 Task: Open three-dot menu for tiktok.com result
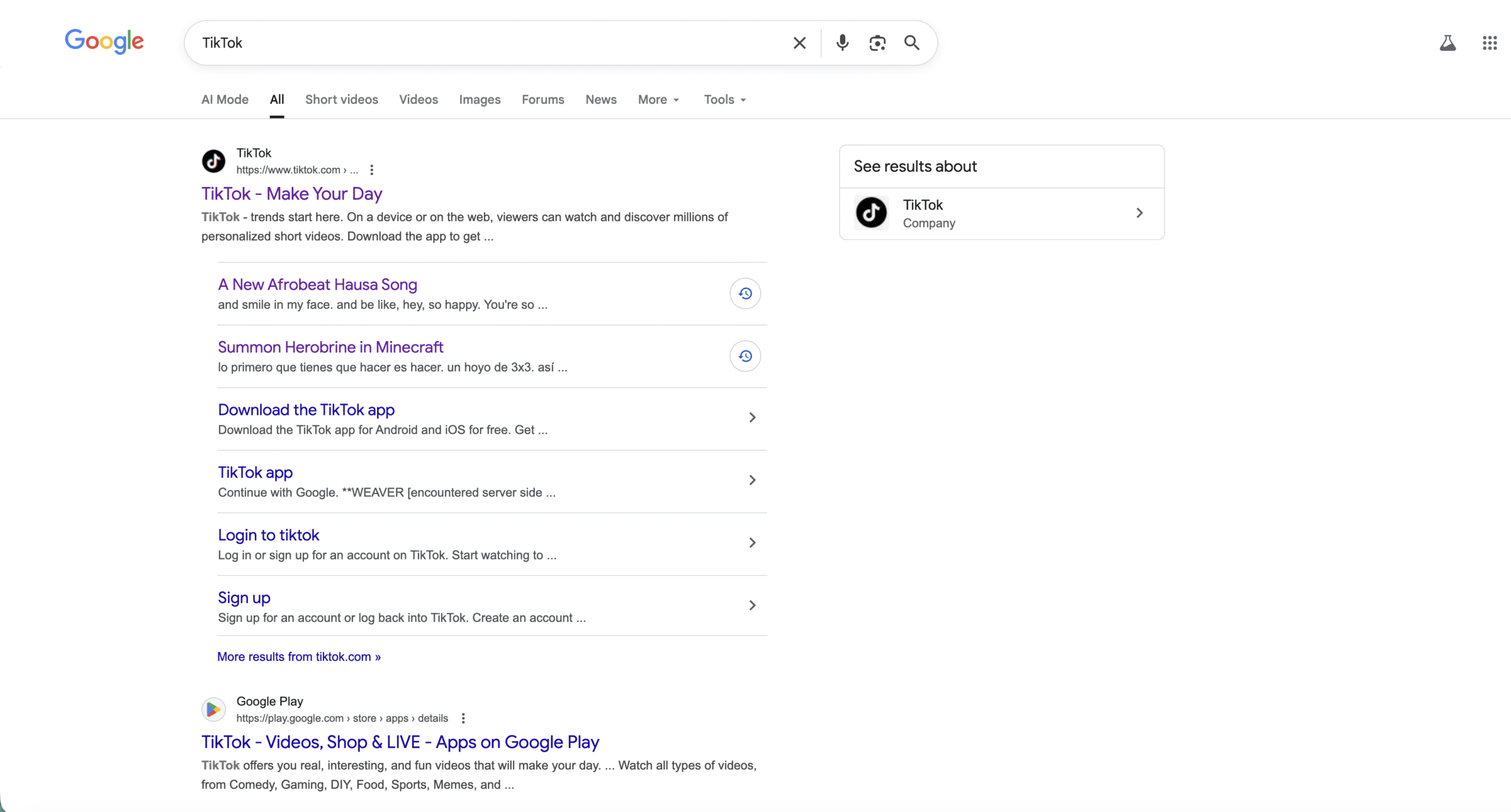[371, 170]
